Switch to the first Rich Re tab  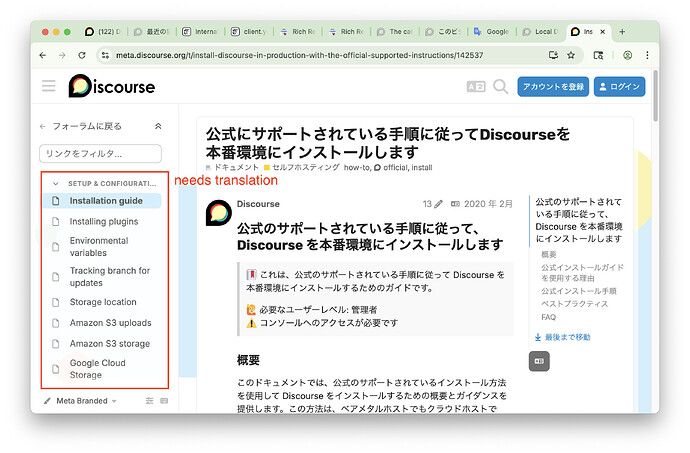tap(298, 32)
